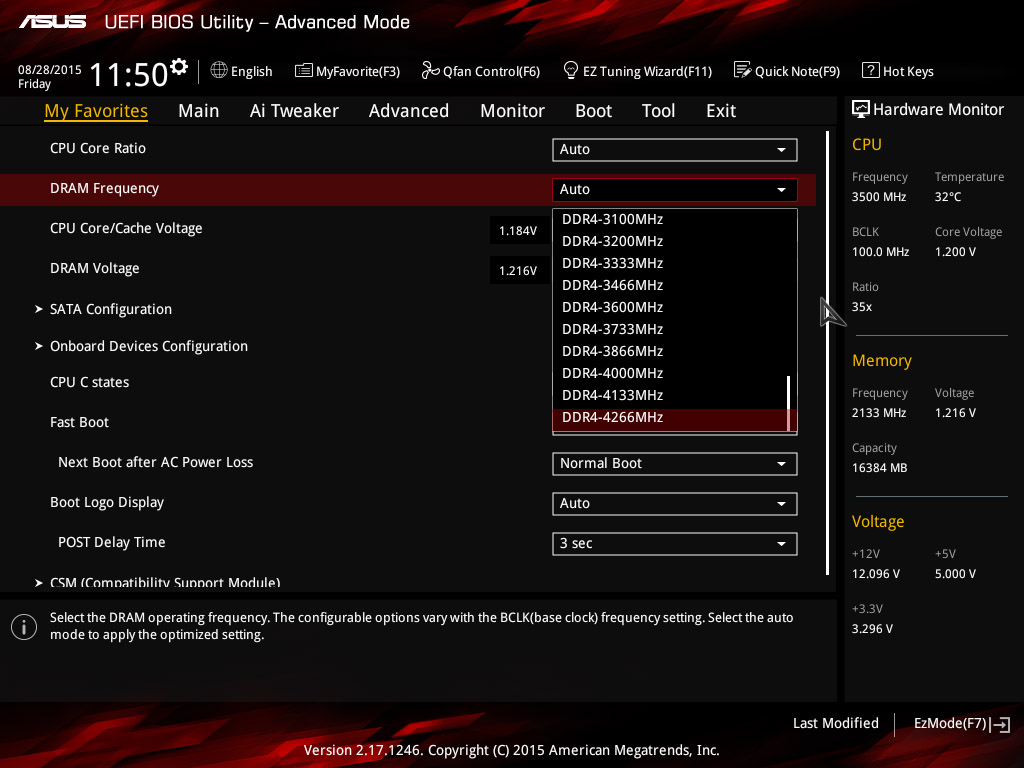Open Qfan Control fan icon

[430, 70]
